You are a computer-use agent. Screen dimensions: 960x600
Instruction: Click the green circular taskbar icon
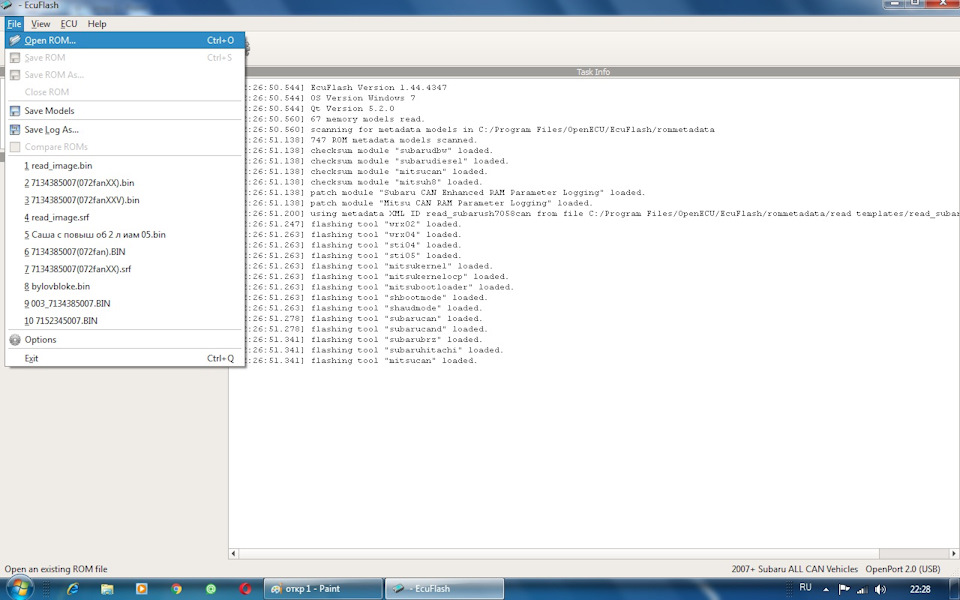tap(211, 588)
